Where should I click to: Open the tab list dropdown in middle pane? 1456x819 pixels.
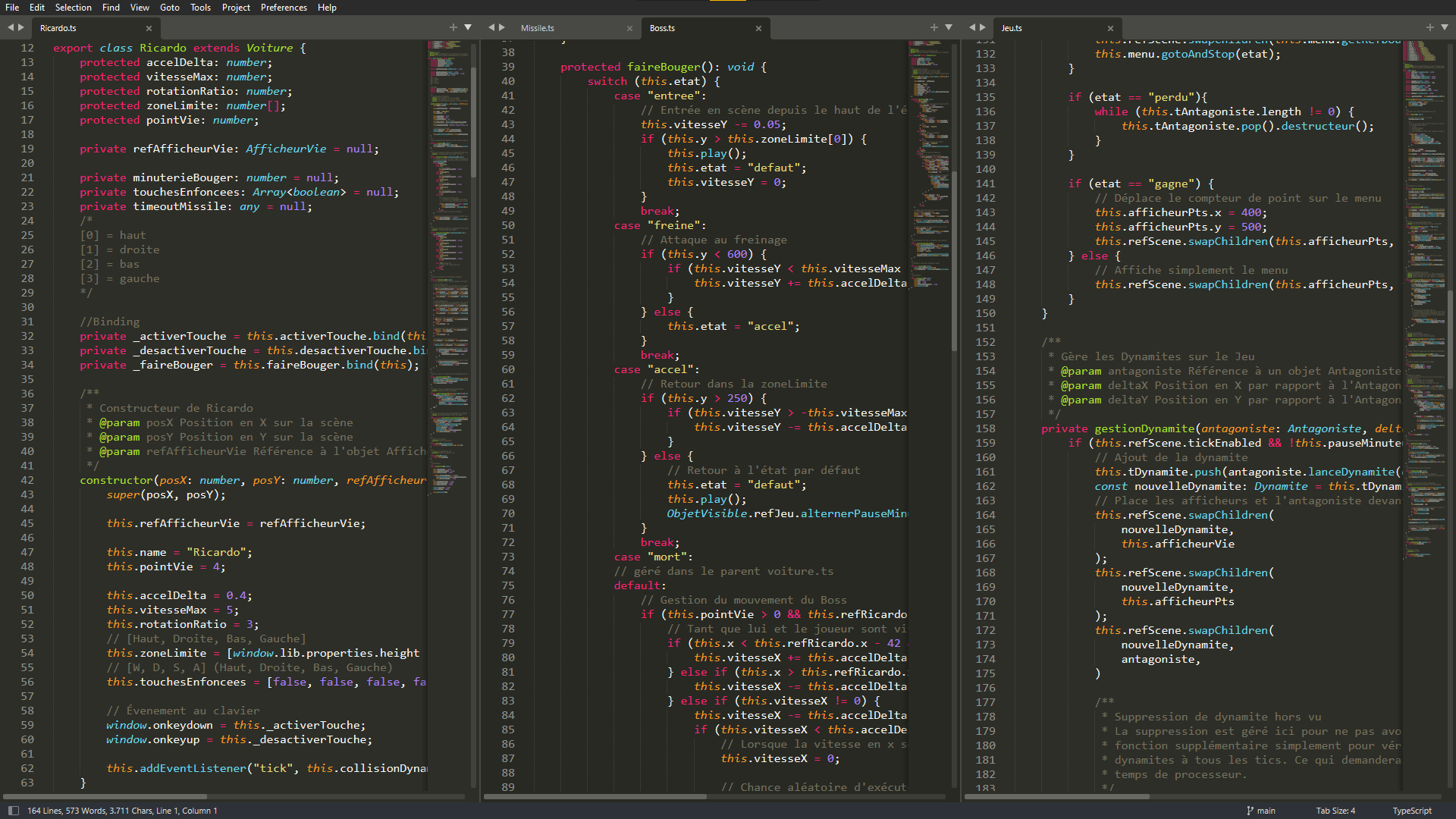click(949, 27)
